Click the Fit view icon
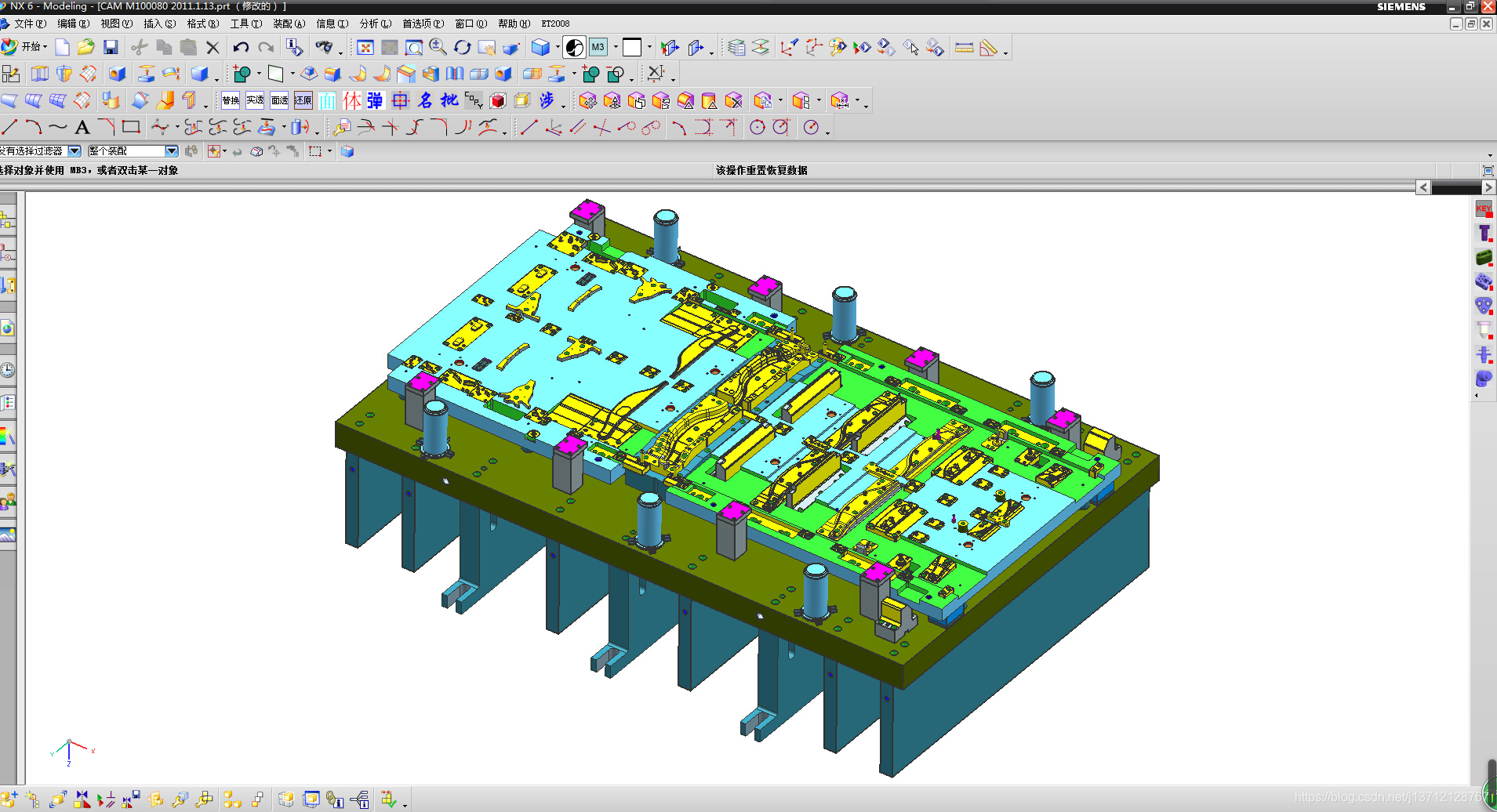1497x812 pixels. coord(365,47)
